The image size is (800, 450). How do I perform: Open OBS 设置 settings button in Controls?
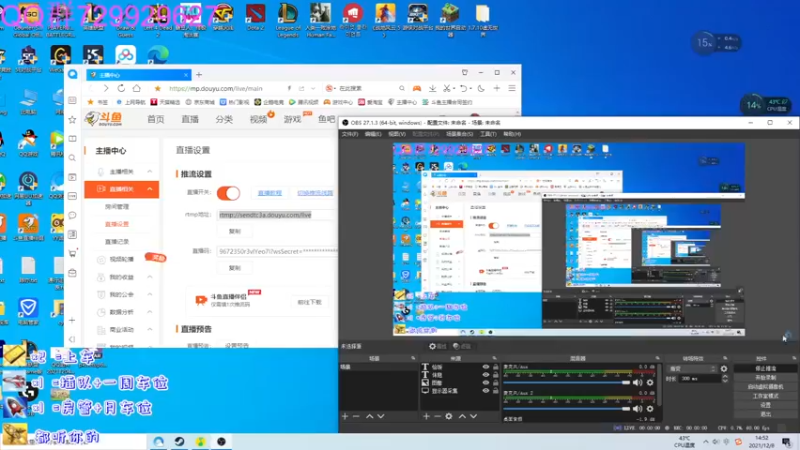point(765,405)
